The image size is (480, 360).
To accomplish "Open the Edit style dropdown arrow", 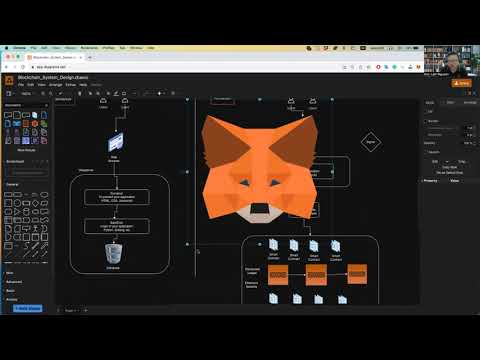I will tap(447, 162).
